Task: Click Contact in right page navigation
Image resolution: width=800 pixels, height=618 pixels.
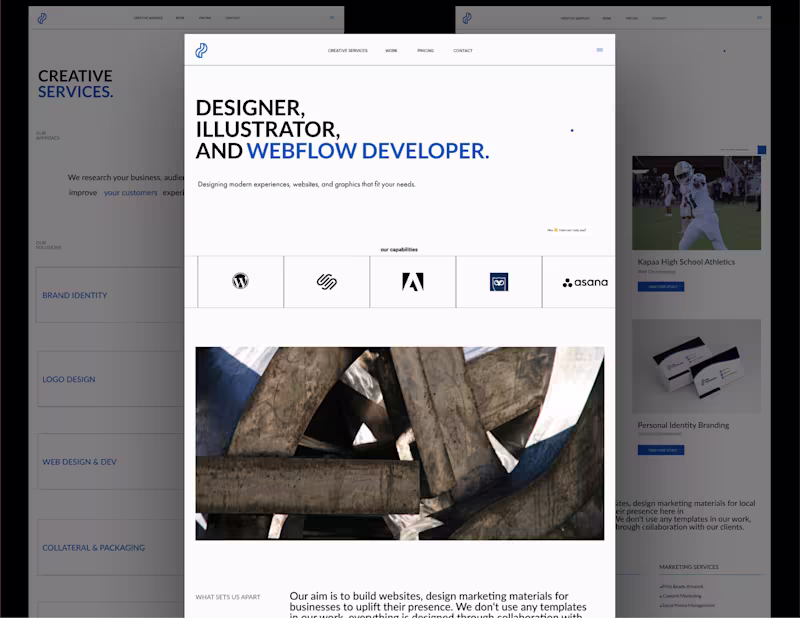Action: coord(659,18)
